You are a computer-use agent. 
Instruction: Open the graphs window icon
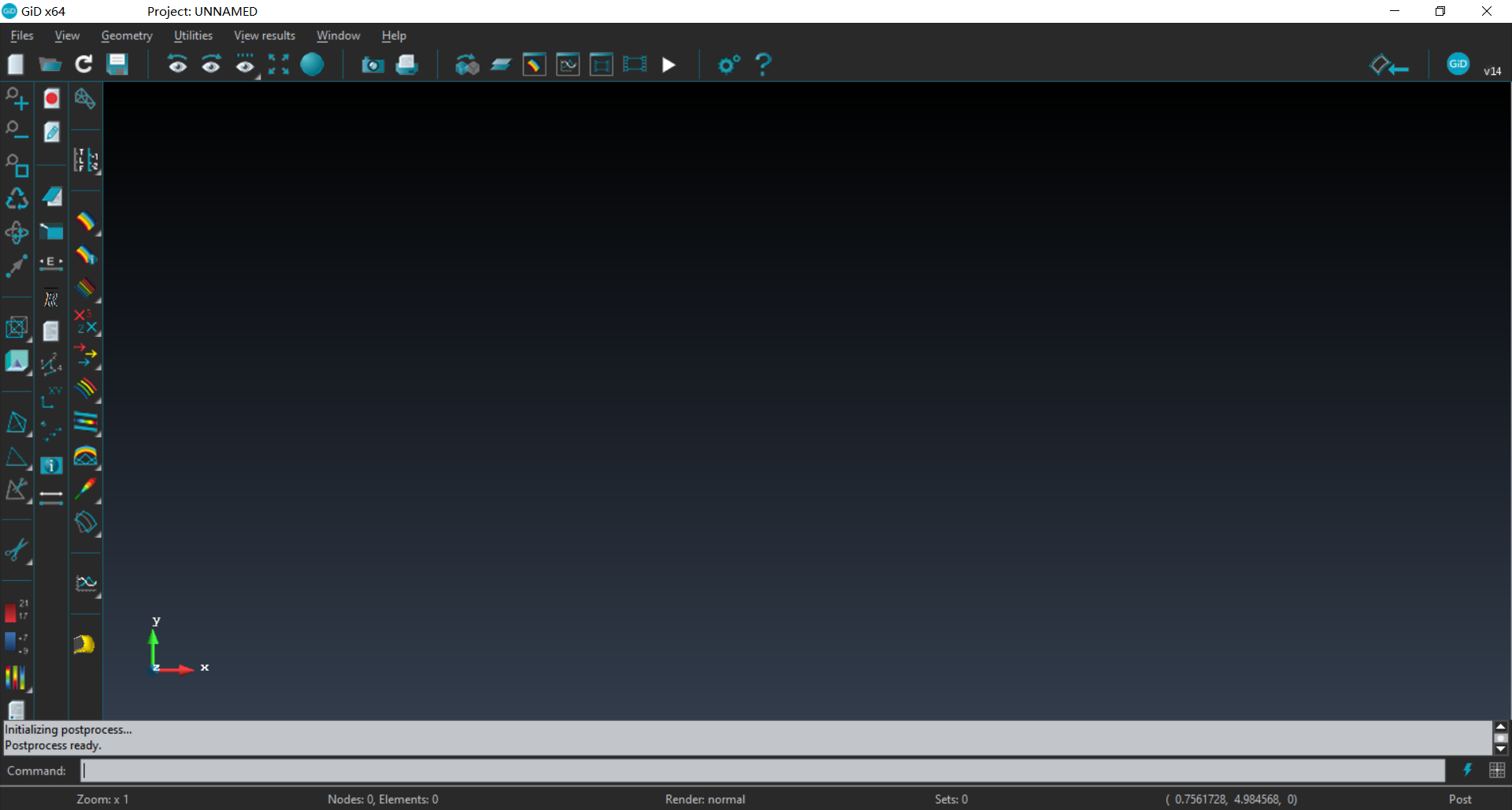[568, 65]
